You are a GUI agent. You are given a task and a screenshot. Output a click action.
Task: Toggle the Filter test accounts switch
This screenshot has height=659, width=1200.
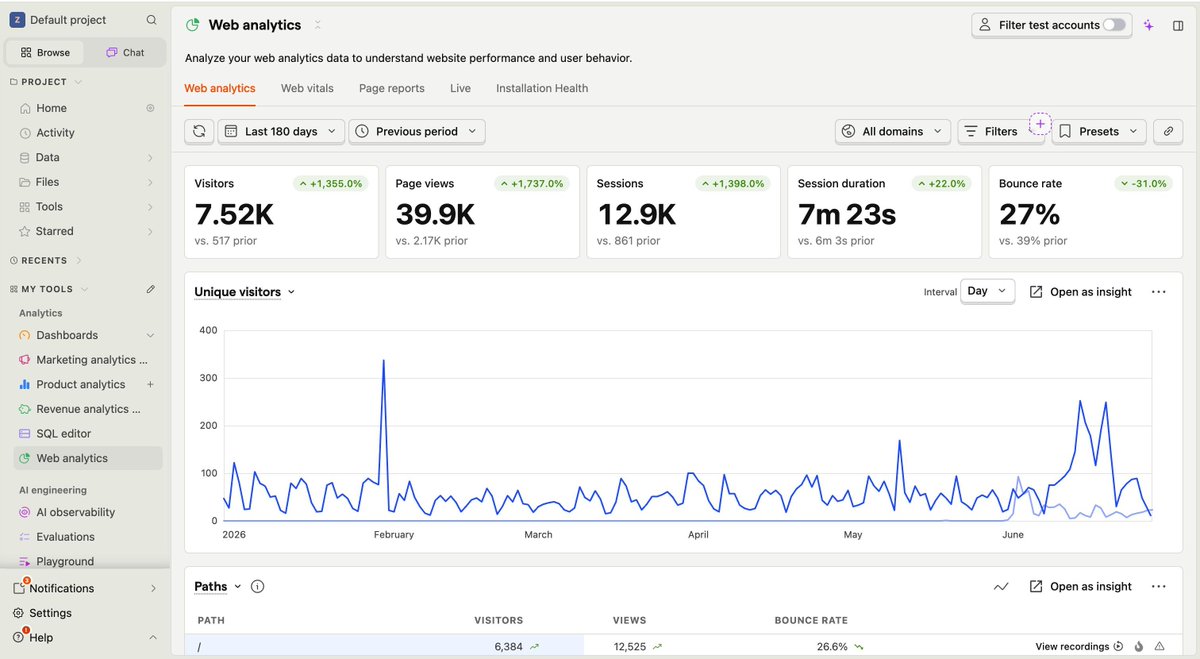click(x=1114, y=25)
